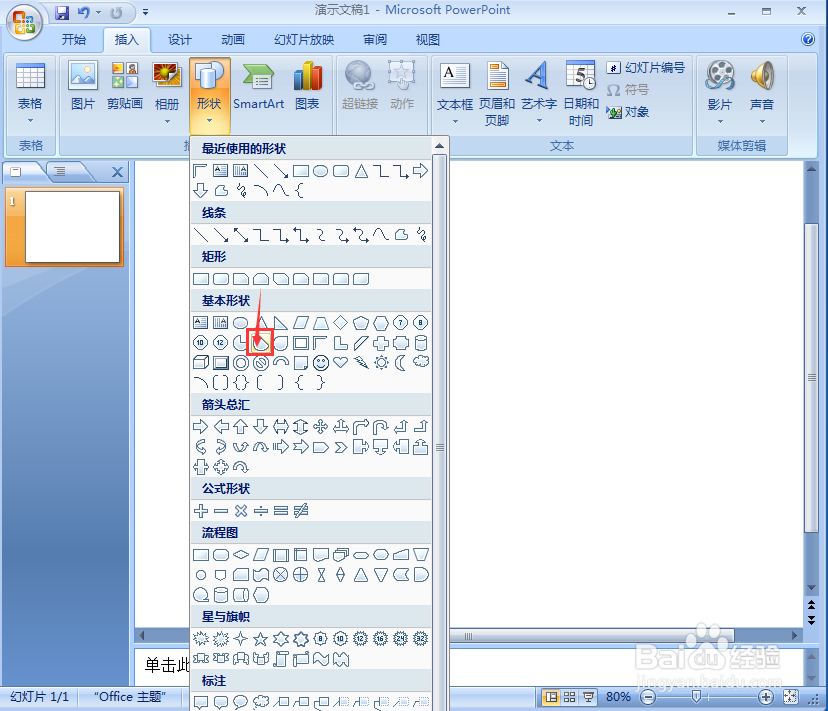Open PowerPoint help
The width and height of the screenshot is (828, 711).
pos(807,39)
